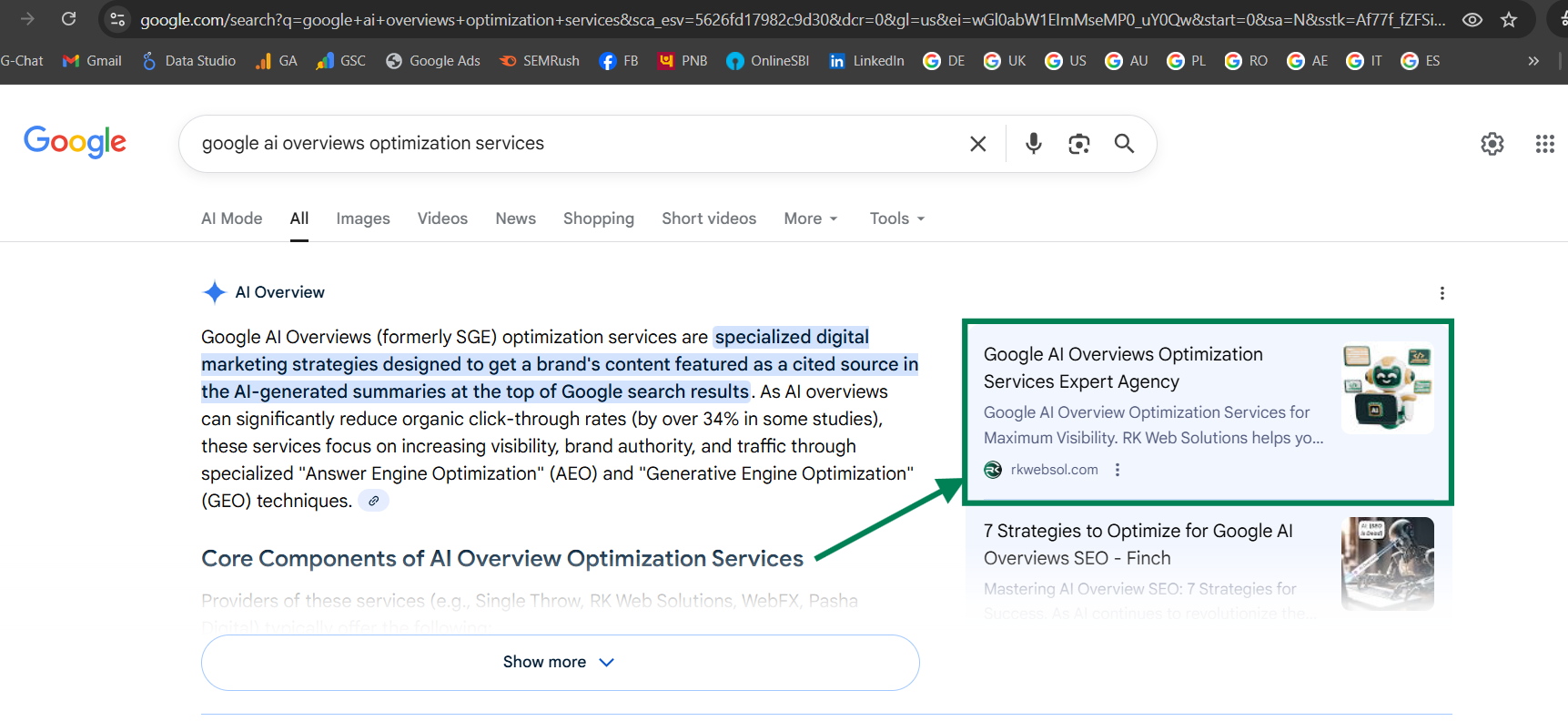Open ES Google bookmark
The image size is (1568, 721).
pyautogui.click(x=1421, y=61)
